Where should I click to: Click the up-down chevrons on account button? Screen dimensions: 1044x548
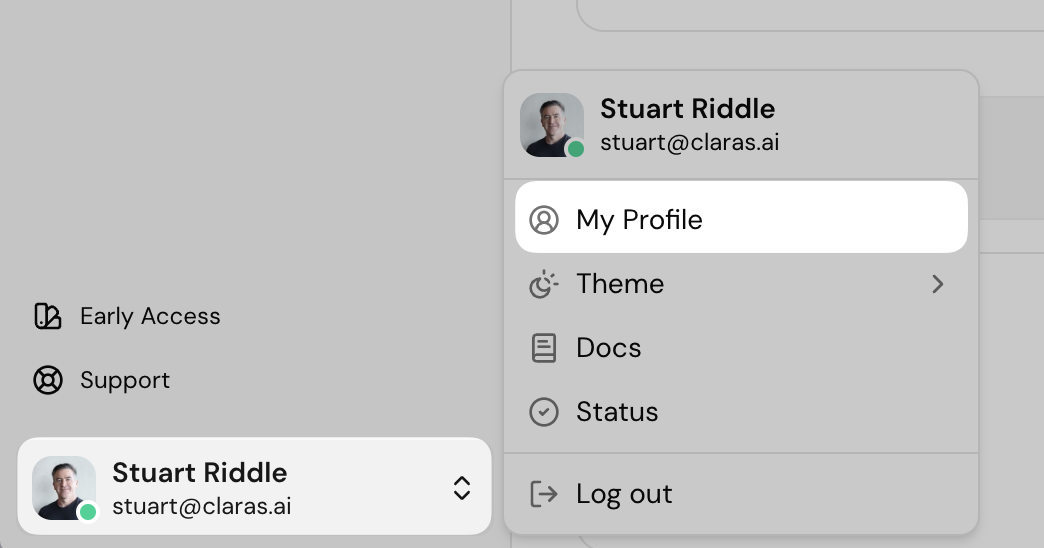[462, 488]
